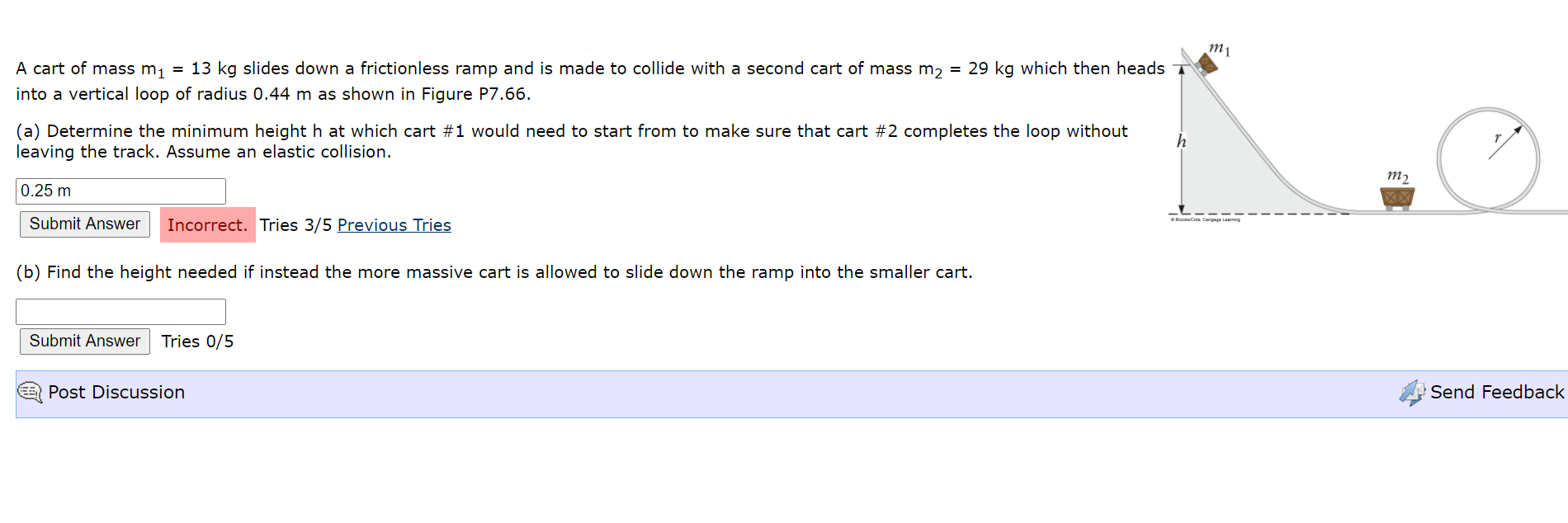This screenshot has height=523, width=1568.
Task: Open the Previous Tries history
Action: 394,225
